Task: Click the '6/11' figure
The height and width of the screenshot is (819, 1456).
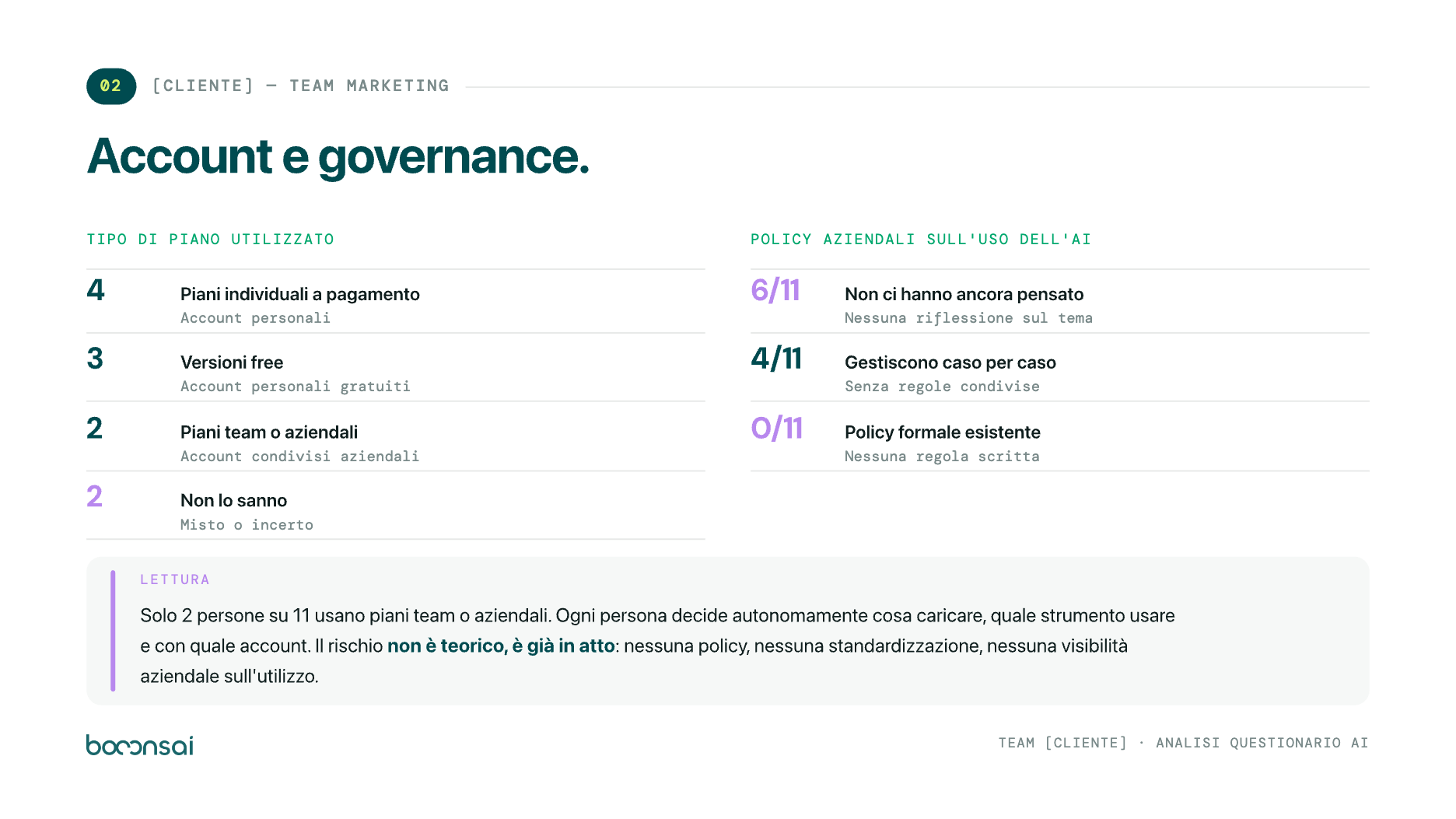Action: point(775,290)
